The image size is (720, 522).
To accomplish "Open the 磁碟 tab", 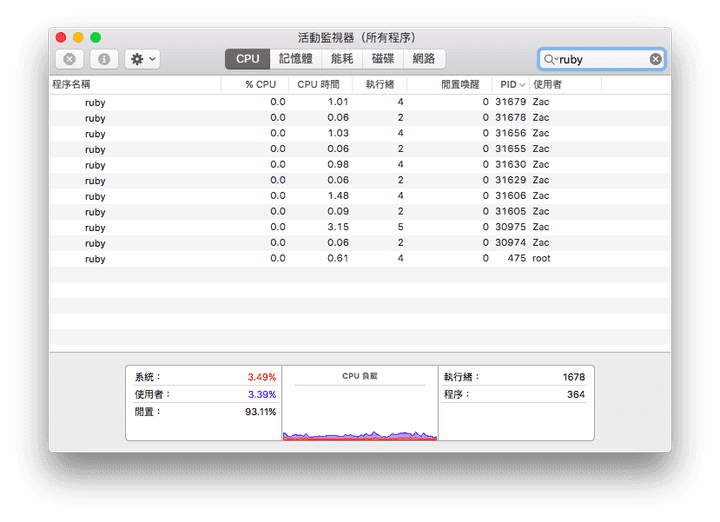I will pyautogui.click(x=383, y=59).
